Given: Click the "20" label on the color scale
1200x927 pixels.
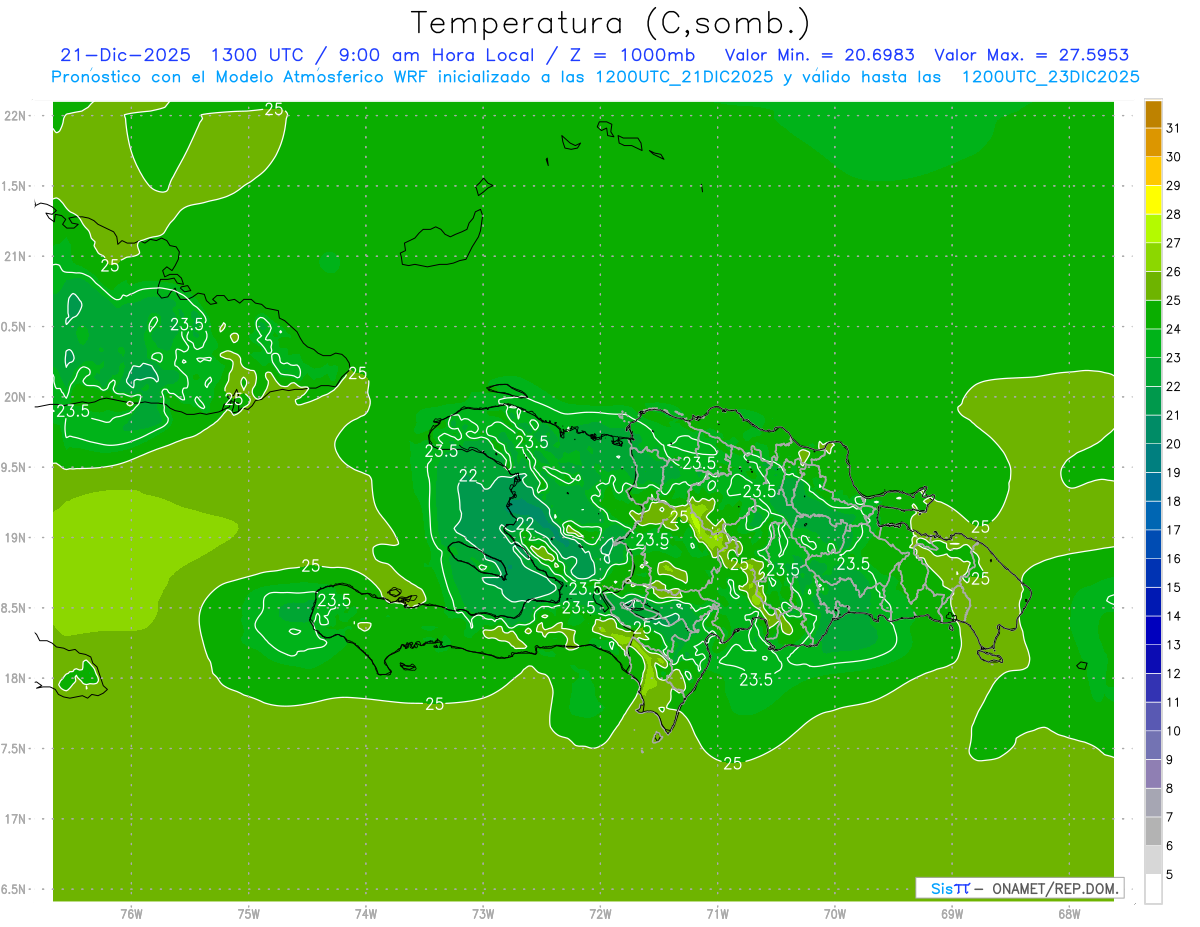Looking at the screenshot, I should pos(1173,444).
